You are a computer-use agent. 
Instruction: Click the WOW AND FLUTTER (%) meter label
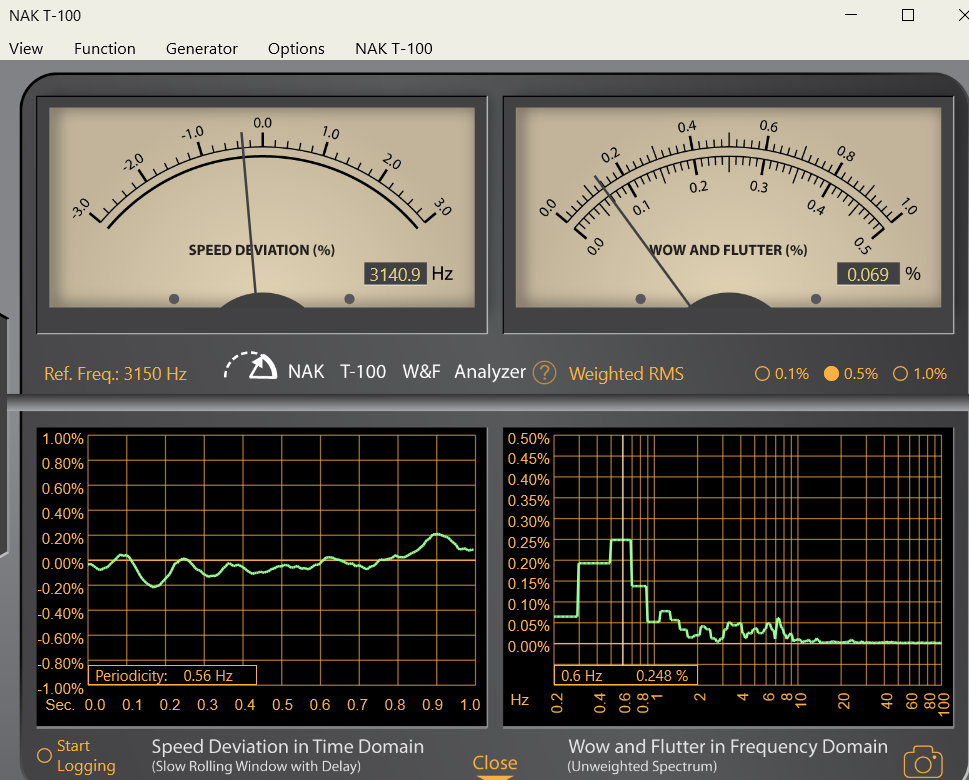(x=728, y=250)
